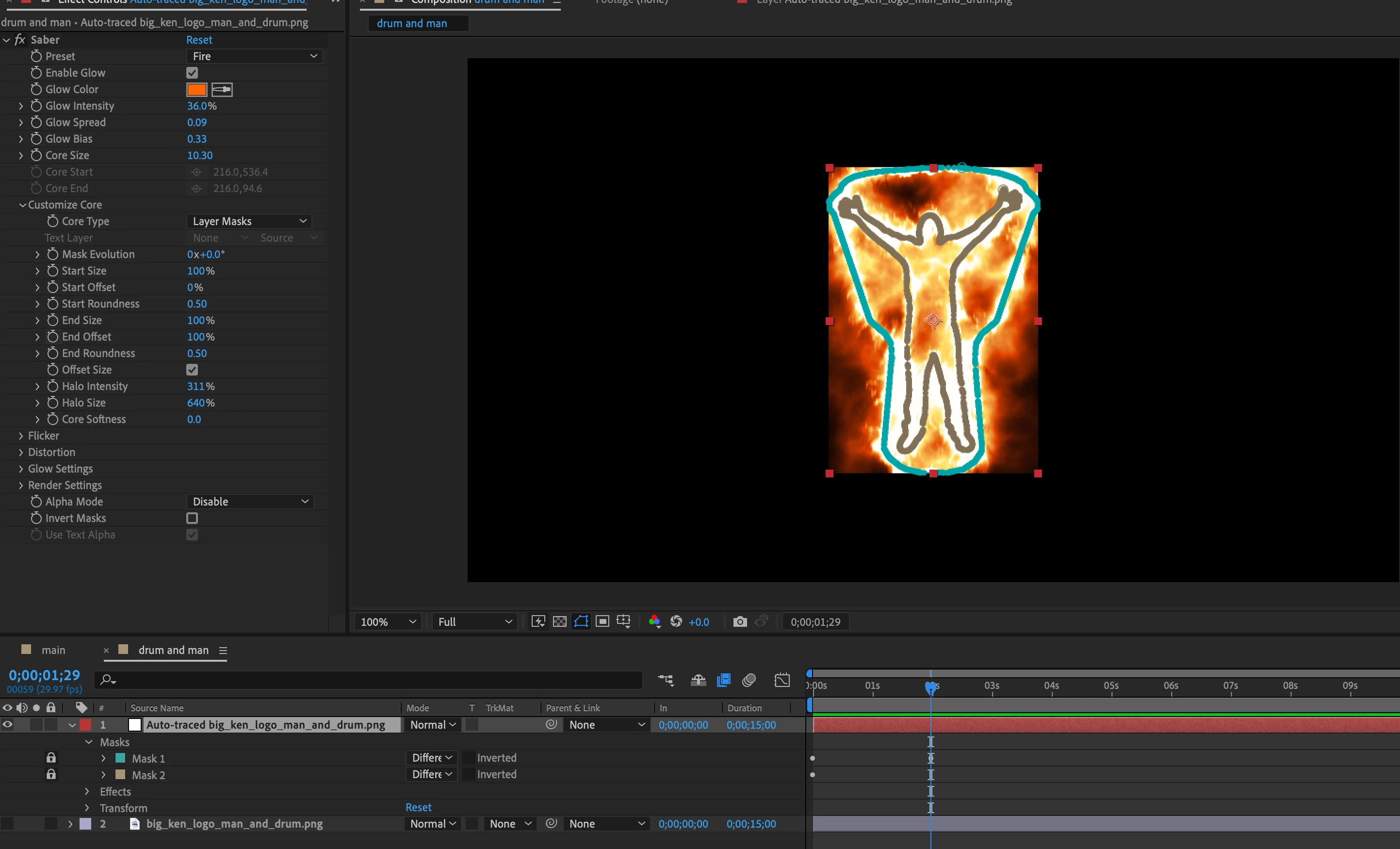The width and height of the screenshot is (1400, 849).
Task: Toggle the transparency grid icon
Action: [x=560, y=621]
